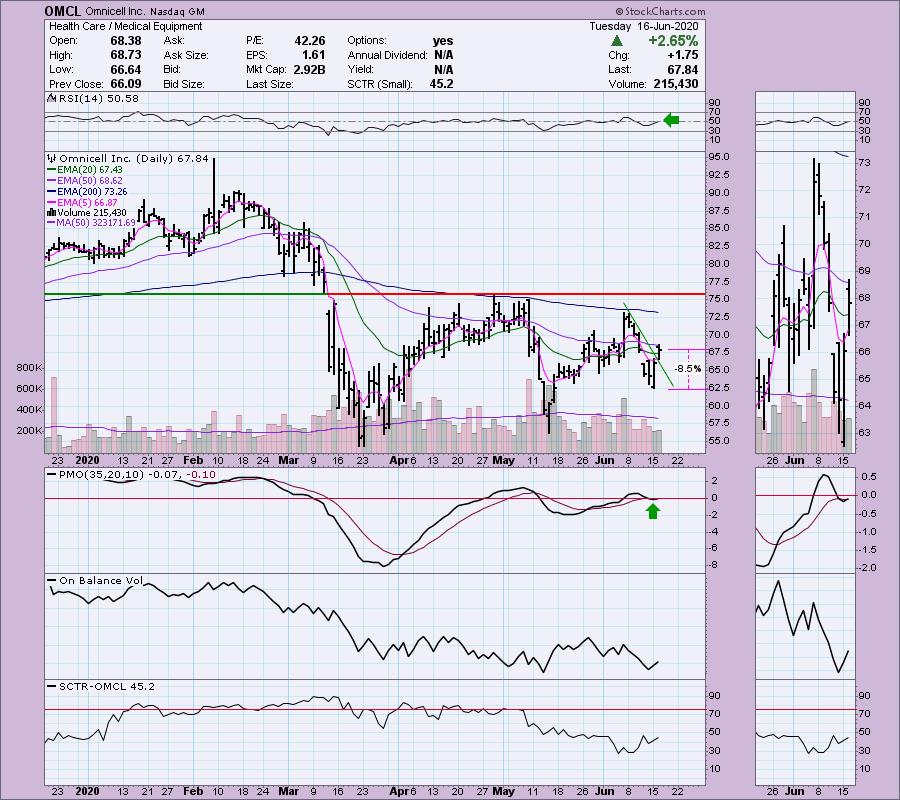The width and height of the screenshot is (900, 800).
Task: Click the High value 68.73
Action: tap(126, 55)
